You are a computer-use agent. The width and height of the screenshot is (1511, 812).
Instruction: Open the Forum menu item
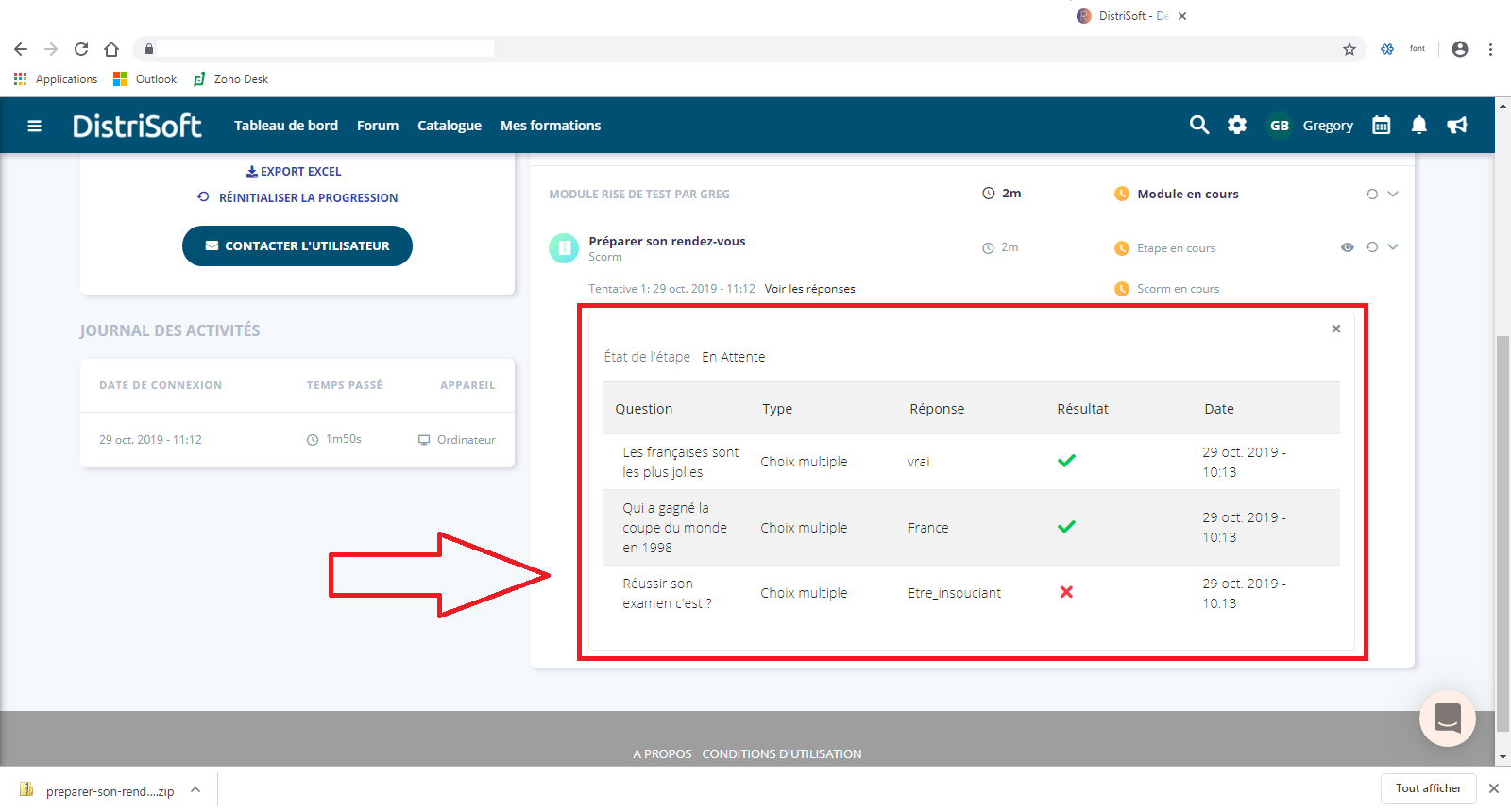[378, 126]
